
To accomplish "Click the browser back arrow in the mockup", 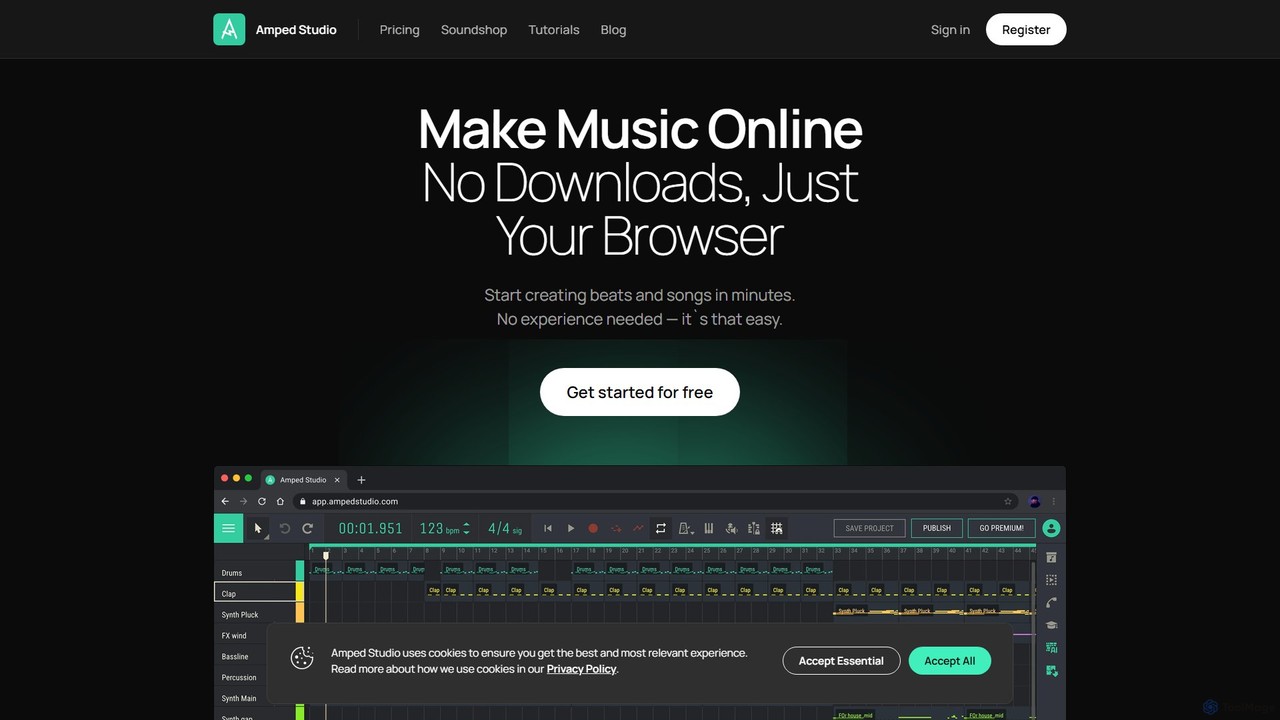I will click(x=225, y=501).
